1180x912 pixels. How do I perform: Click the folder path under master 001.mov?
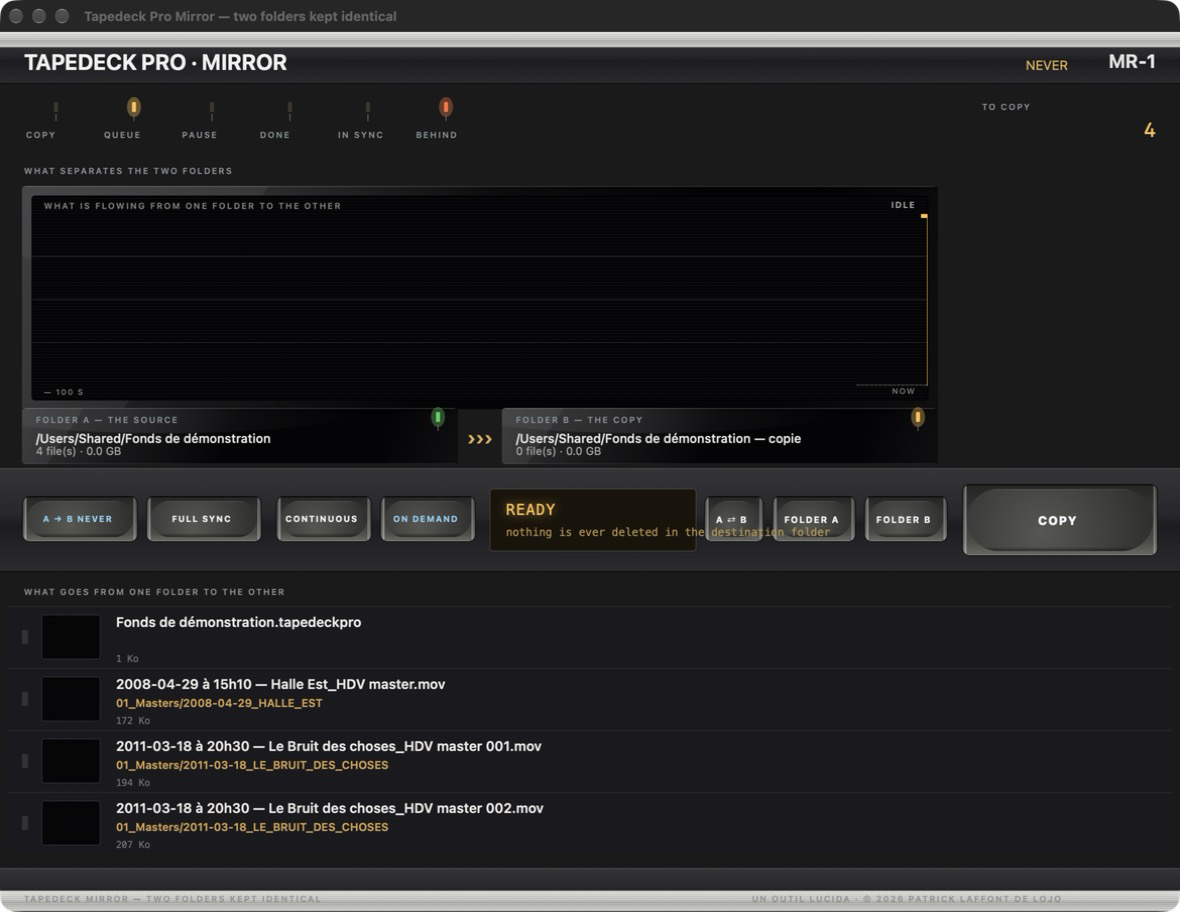[x=252, y=765]
